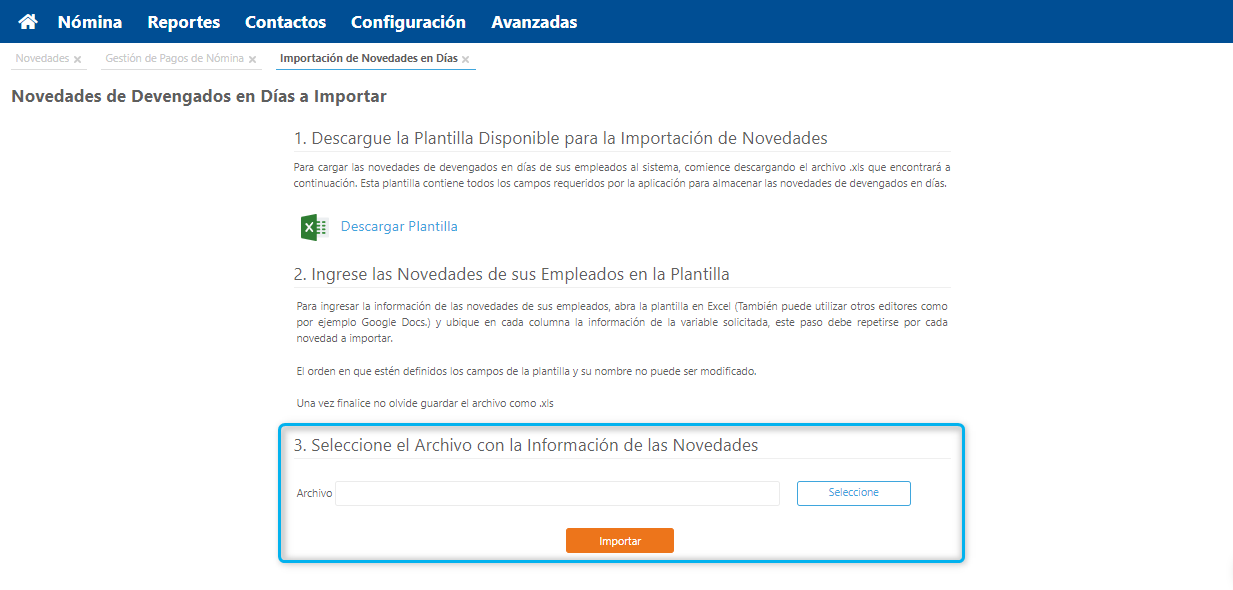
Task: Open the Contactos menu
Action: click(285, 21)
